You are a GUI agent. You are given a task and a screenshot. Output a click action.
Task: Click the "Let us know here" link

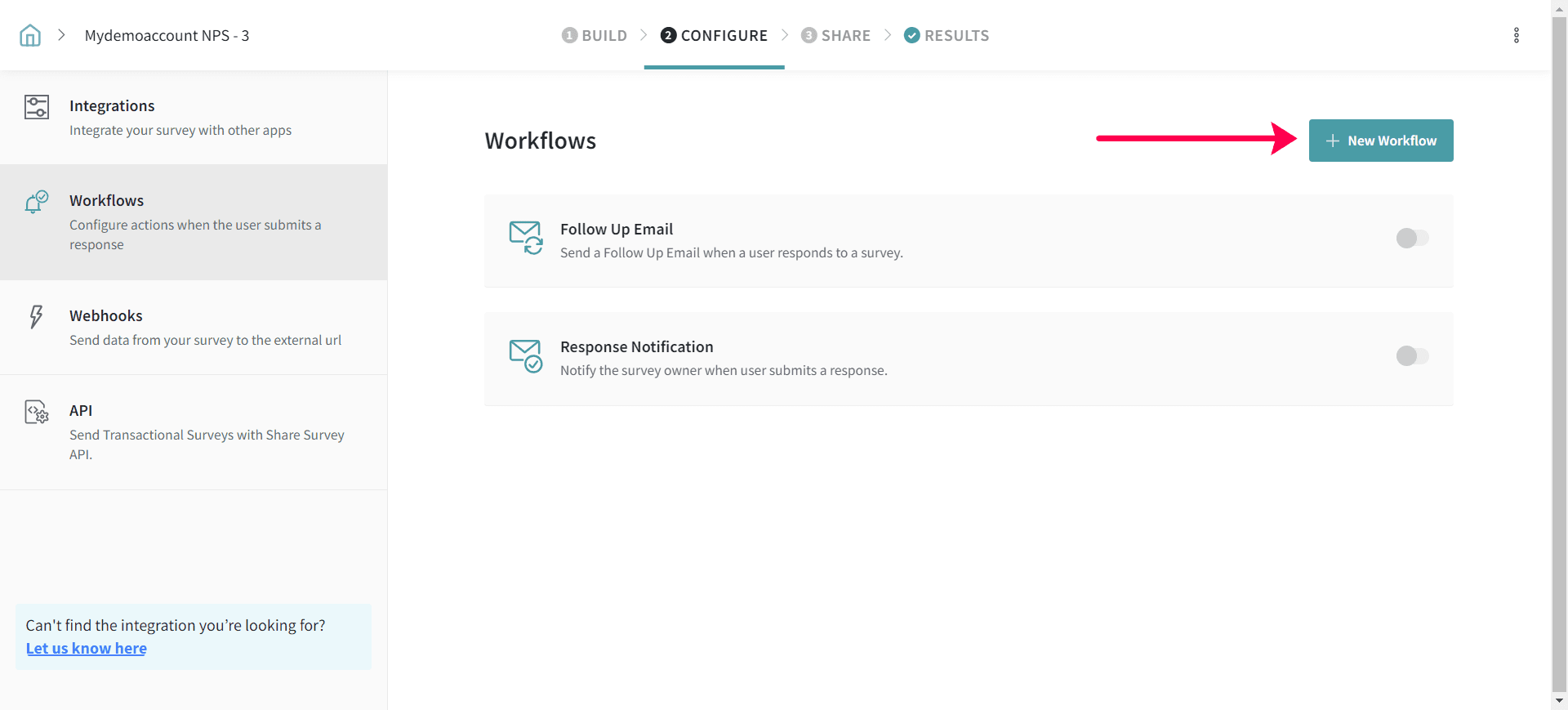pyautogui.click(x=87, y=648)
